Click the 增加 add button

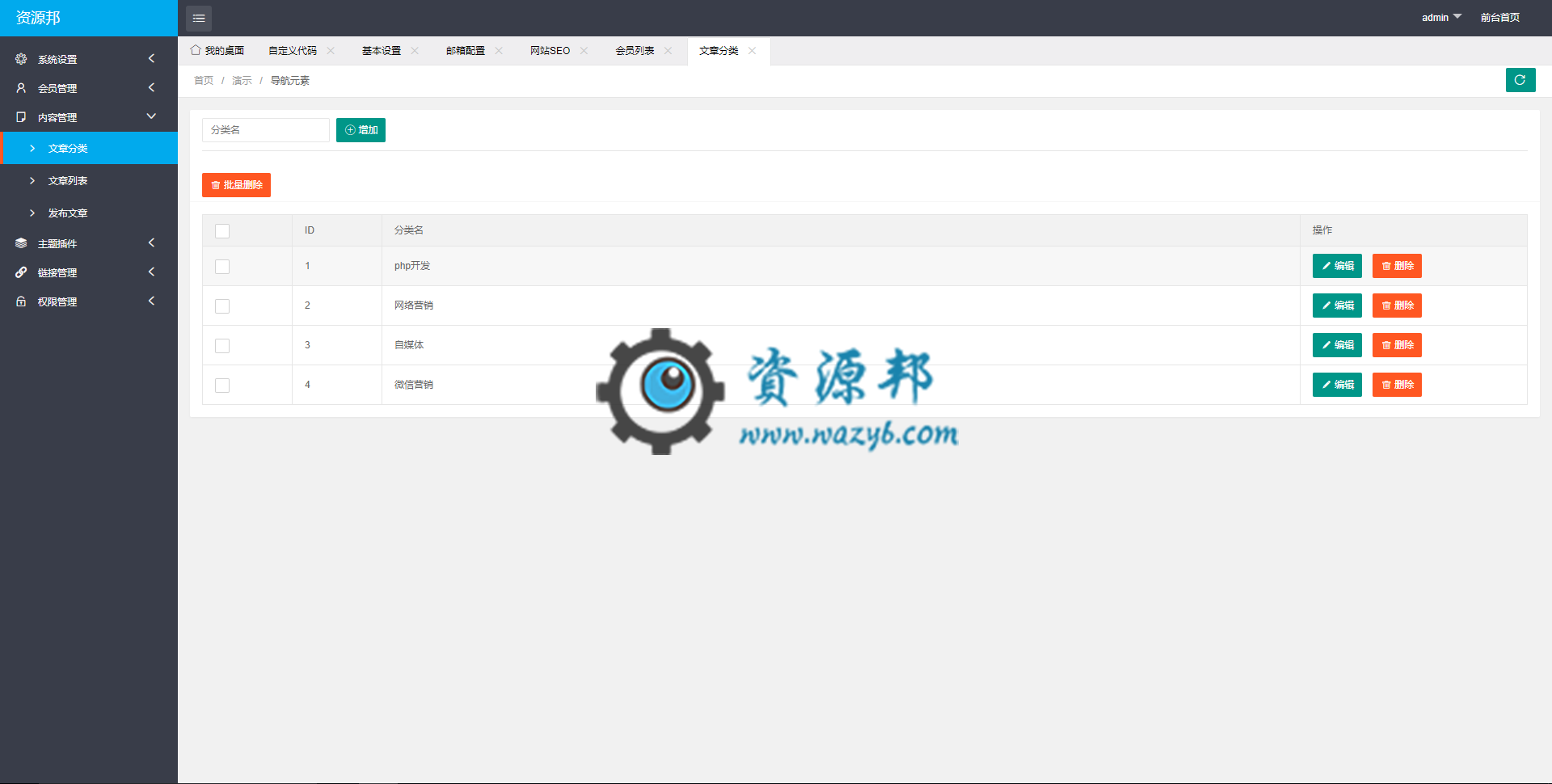(361, 130)
